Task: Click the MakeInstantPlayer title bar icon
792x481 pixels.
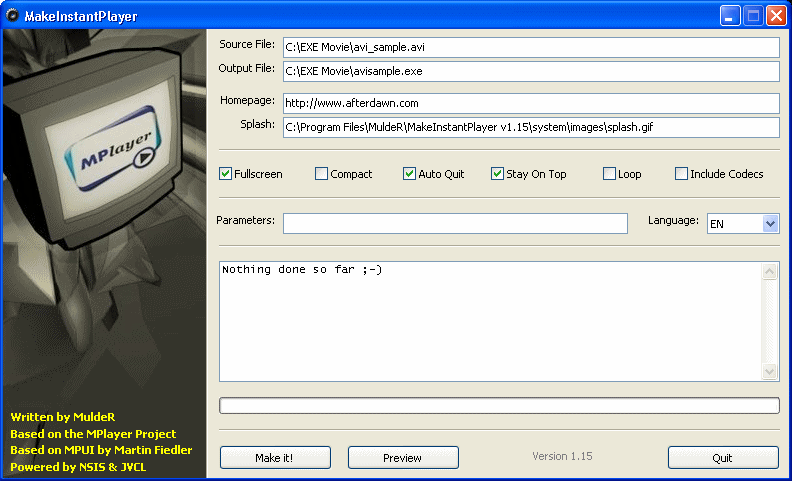Action: coord(12,16)
